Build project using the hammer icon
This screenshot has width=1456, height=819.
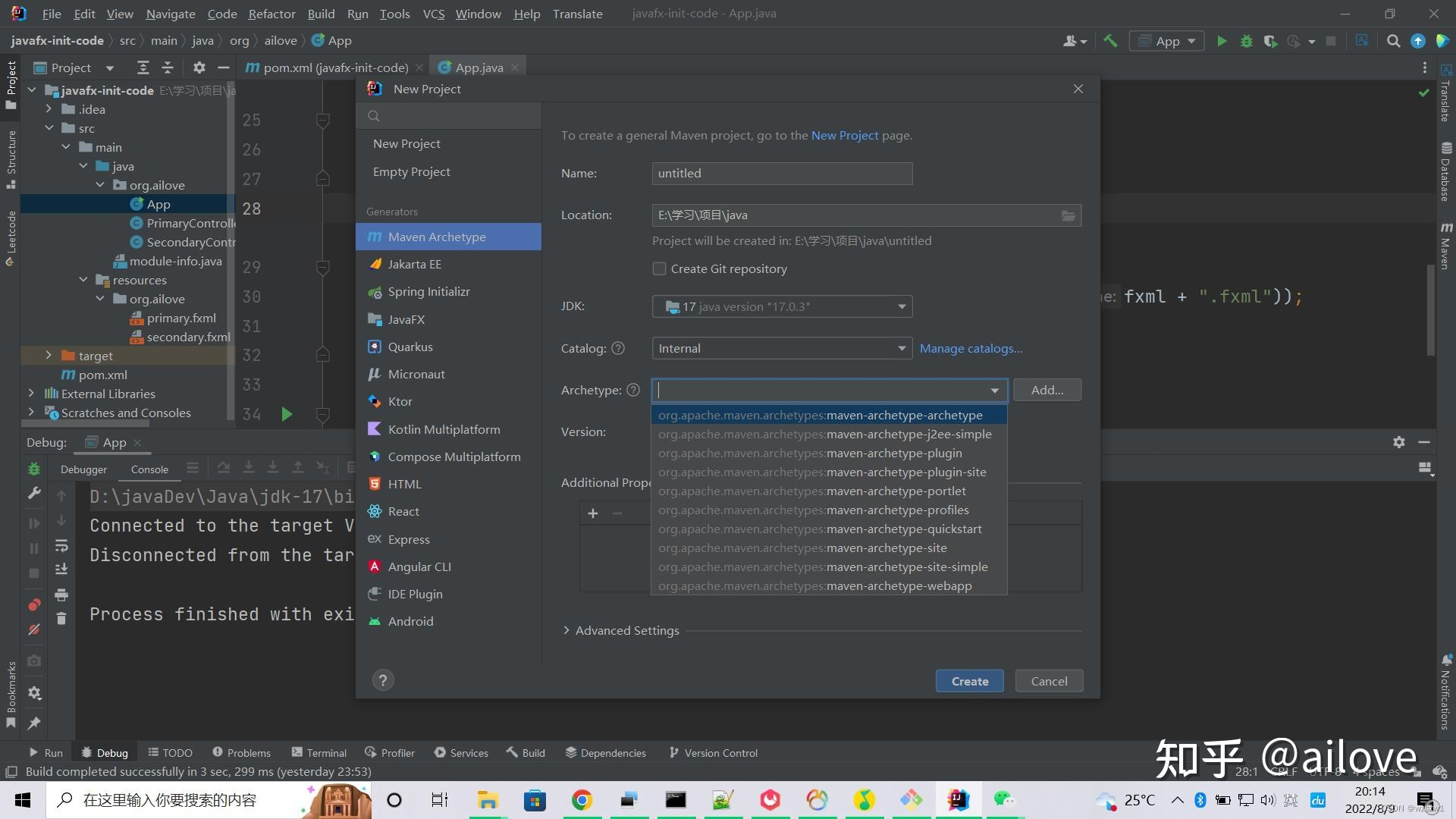(x=1110, y=41)
